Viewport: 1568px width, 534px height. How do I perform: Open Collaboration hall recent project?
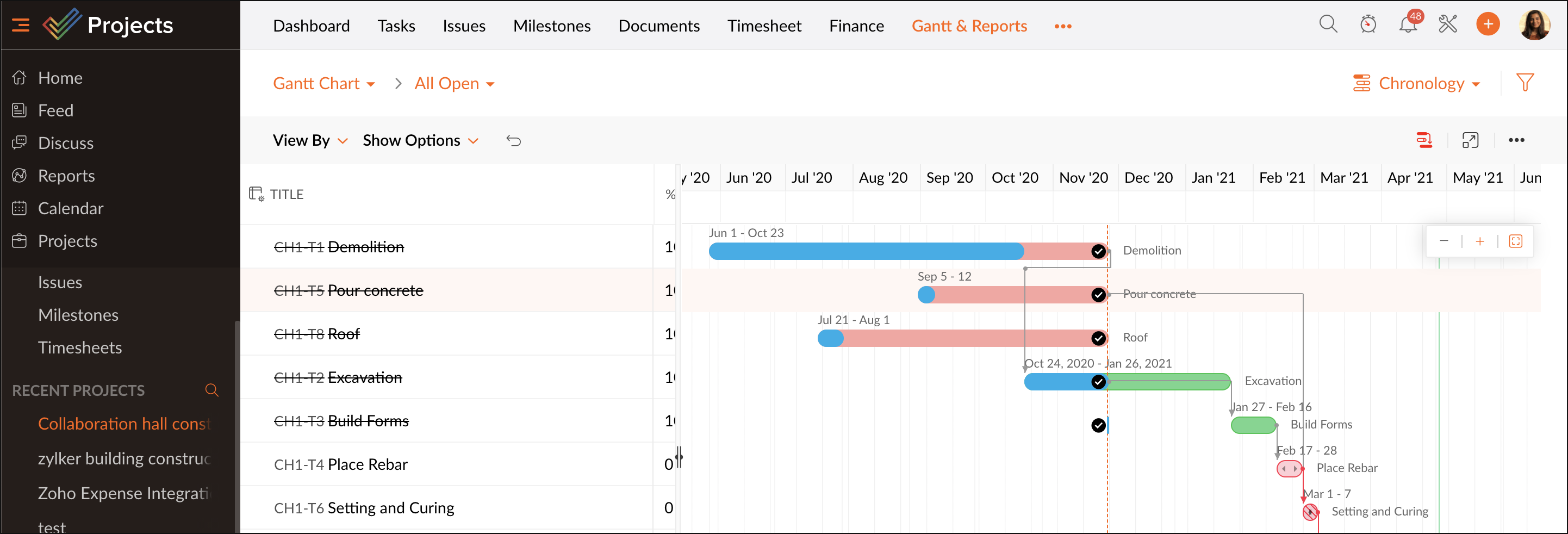point(124,424)
